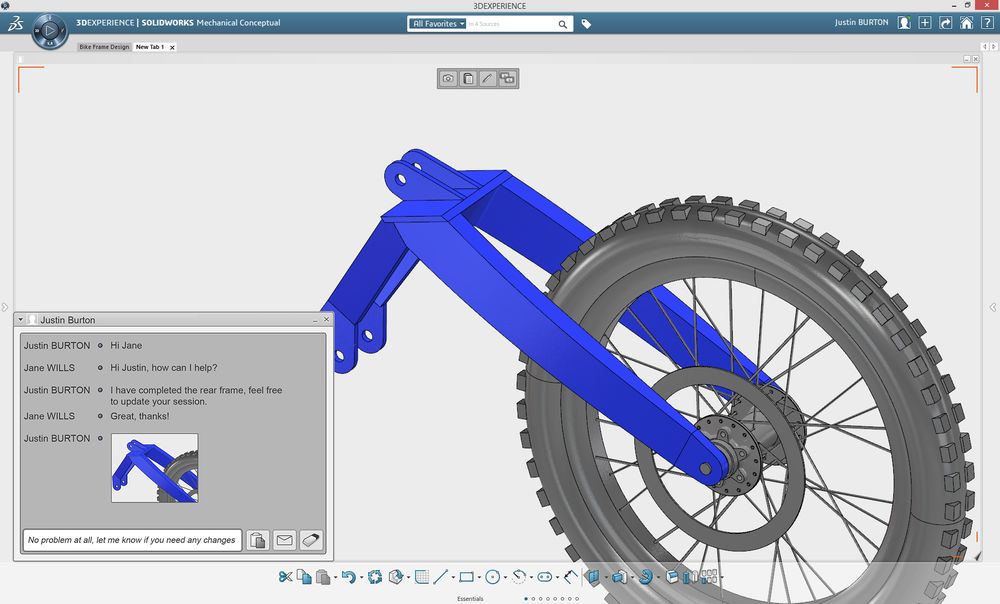1000x604 pixels.
Task: Click the tag icon beside search bar
Action: click(x=587, y=24)
